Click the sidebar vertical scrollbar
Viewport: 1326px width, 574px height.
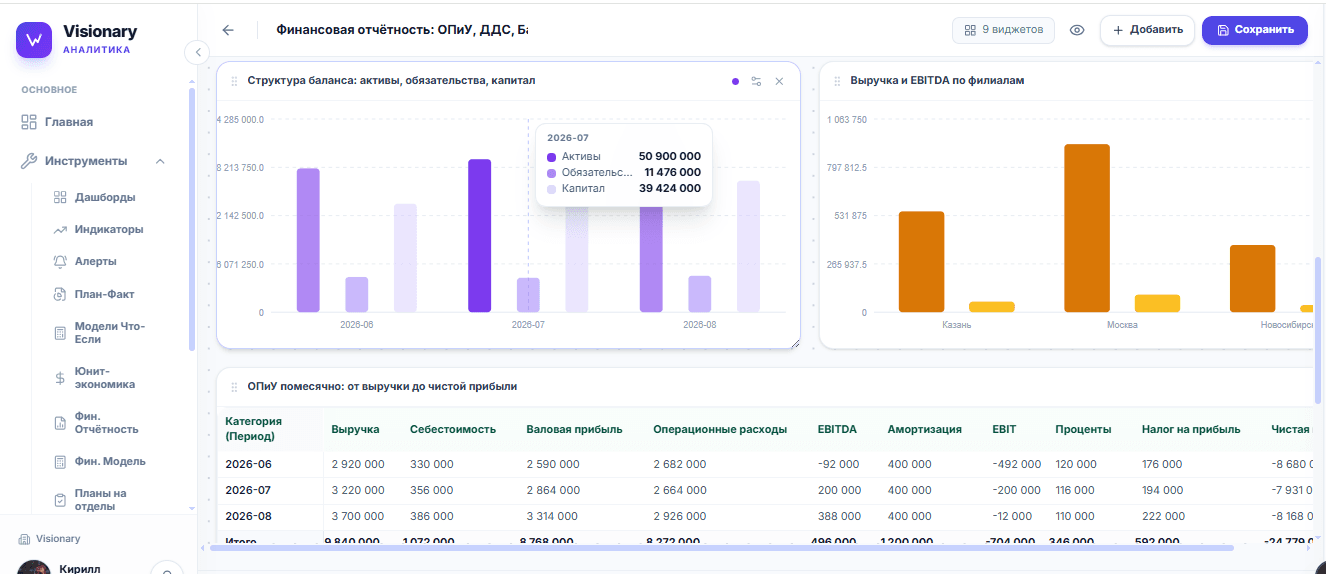(191, 220)
